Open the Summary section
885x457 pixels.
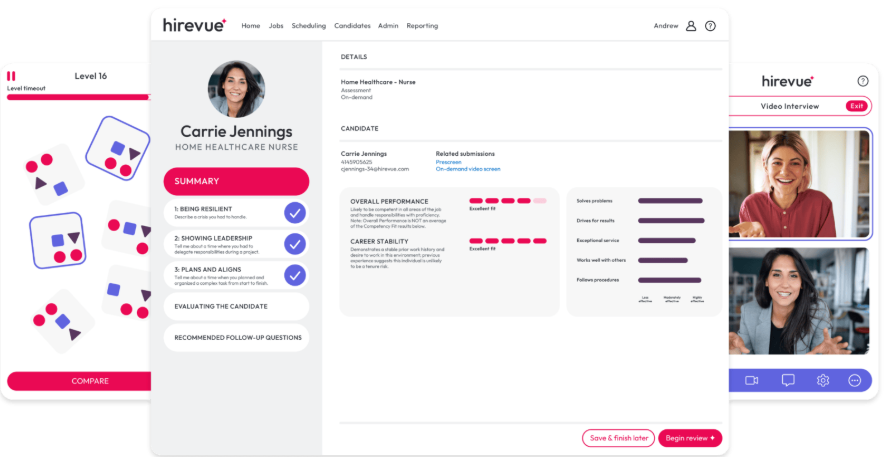coord(236,181)
